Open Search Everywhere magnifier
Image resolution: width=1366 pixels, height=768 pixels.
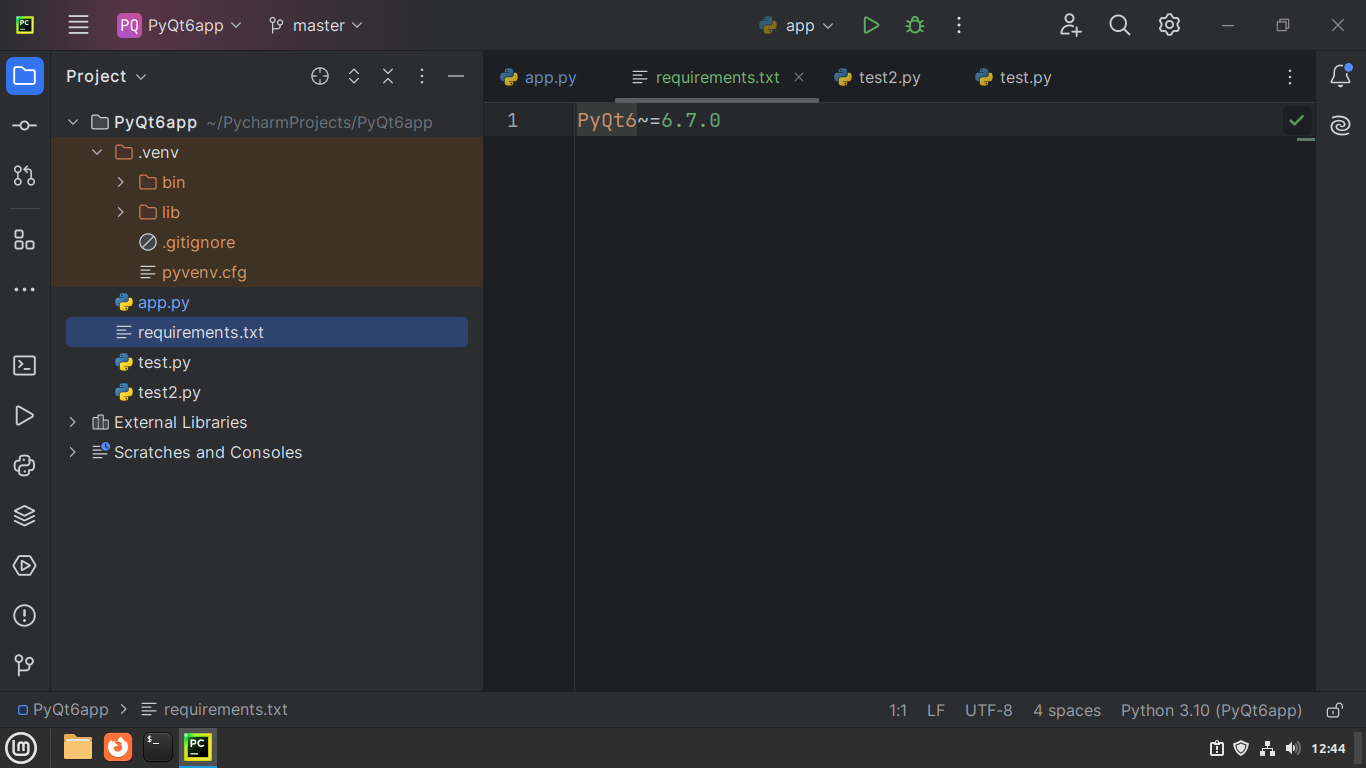click(1120, 25)
